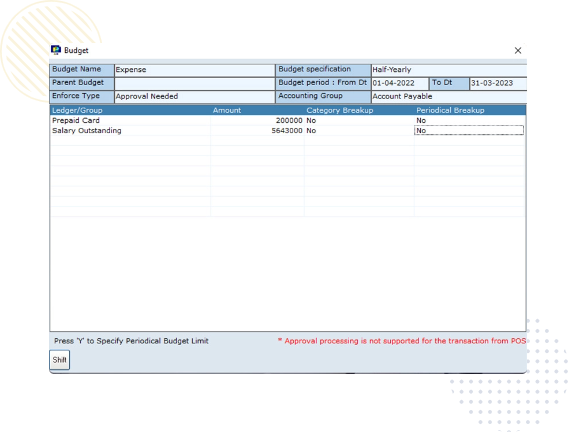Click the To Dt field 31-03-2023

[498, 83]
